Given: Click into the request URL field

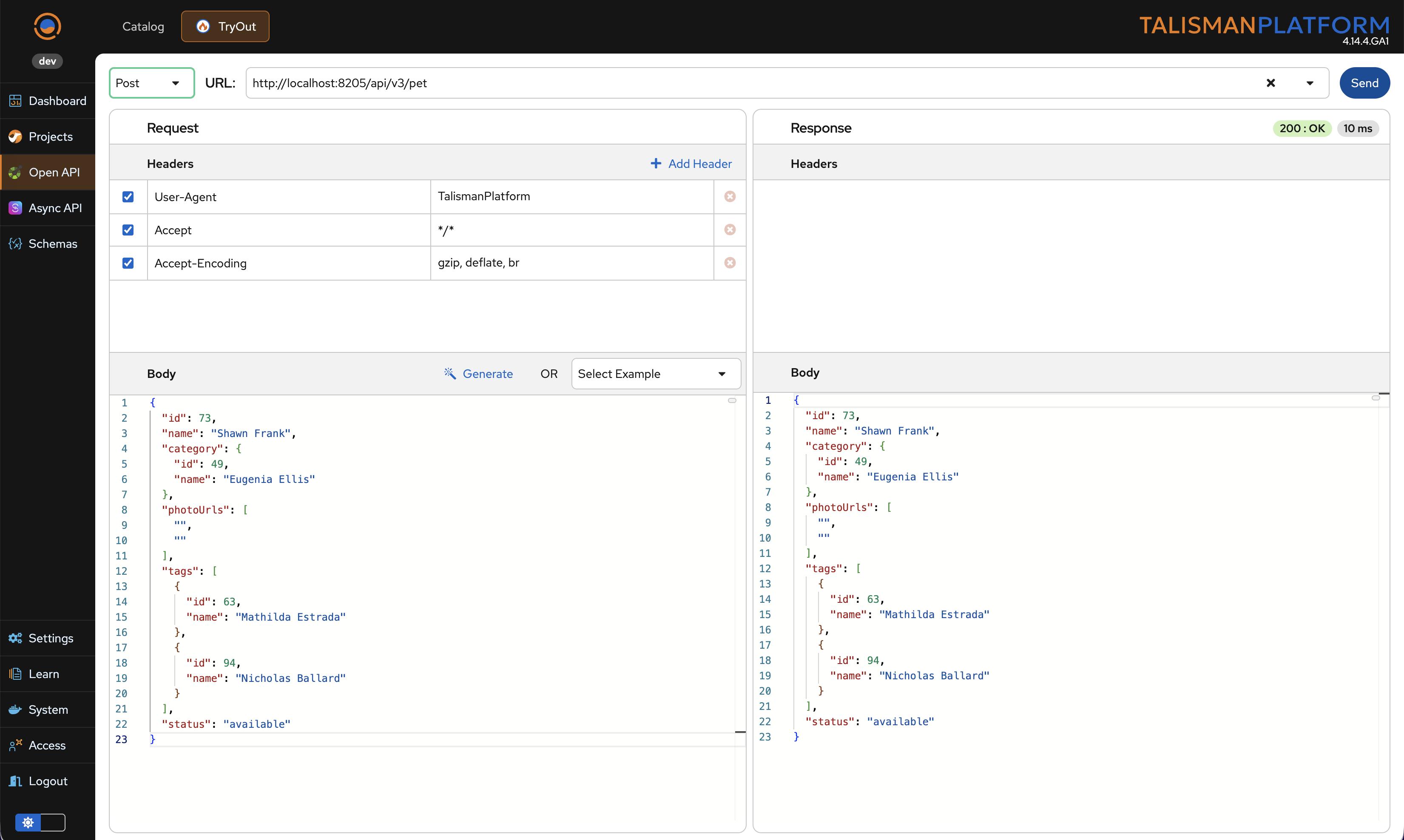Looking at the screenshot, I should tap(736, 83).
